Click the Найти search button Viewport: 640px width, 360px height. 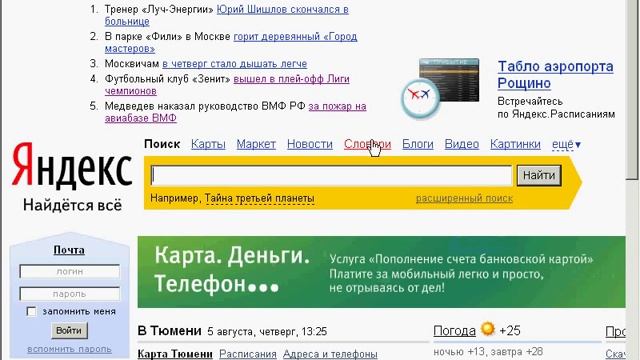point(539,176)
